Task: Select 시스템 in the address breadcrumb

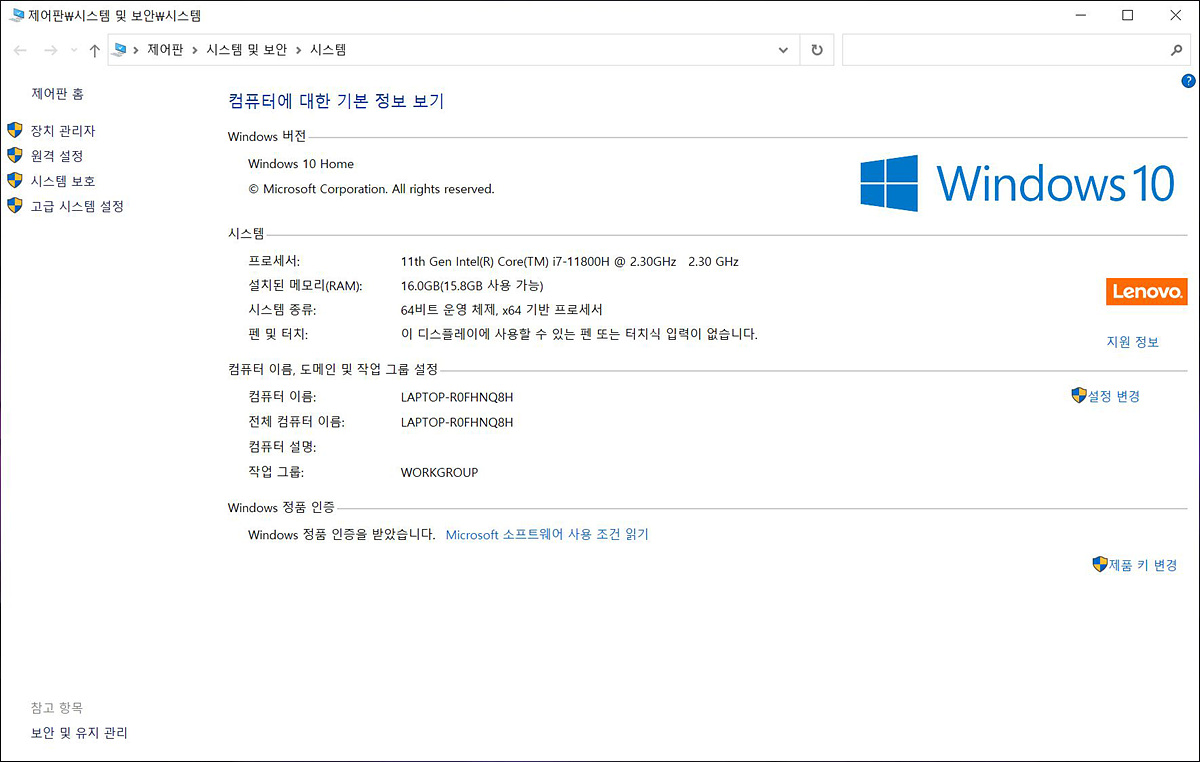Action: pyautogui.click(x=328, y=49)
